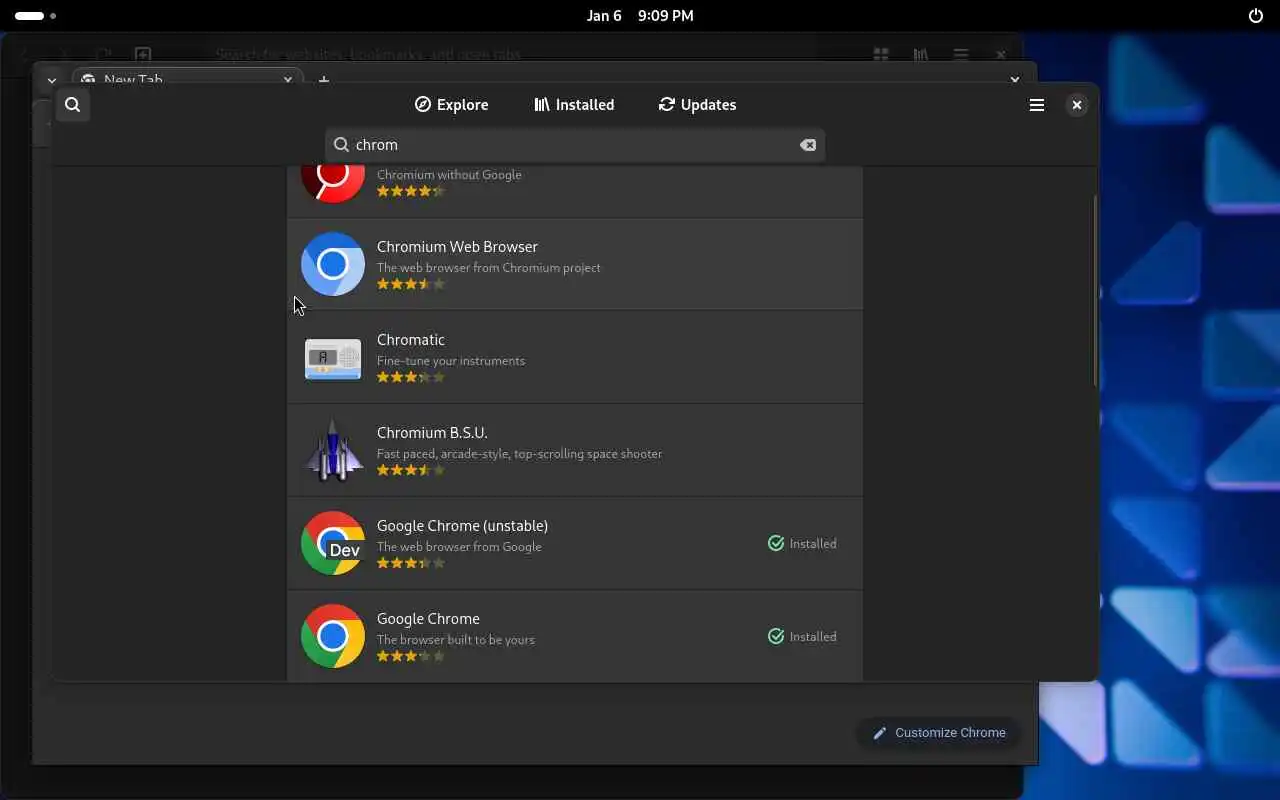This screenshot has width=1280, height=800.
Task: Click the Activities workspace indicator
Action: coord(36,16)
